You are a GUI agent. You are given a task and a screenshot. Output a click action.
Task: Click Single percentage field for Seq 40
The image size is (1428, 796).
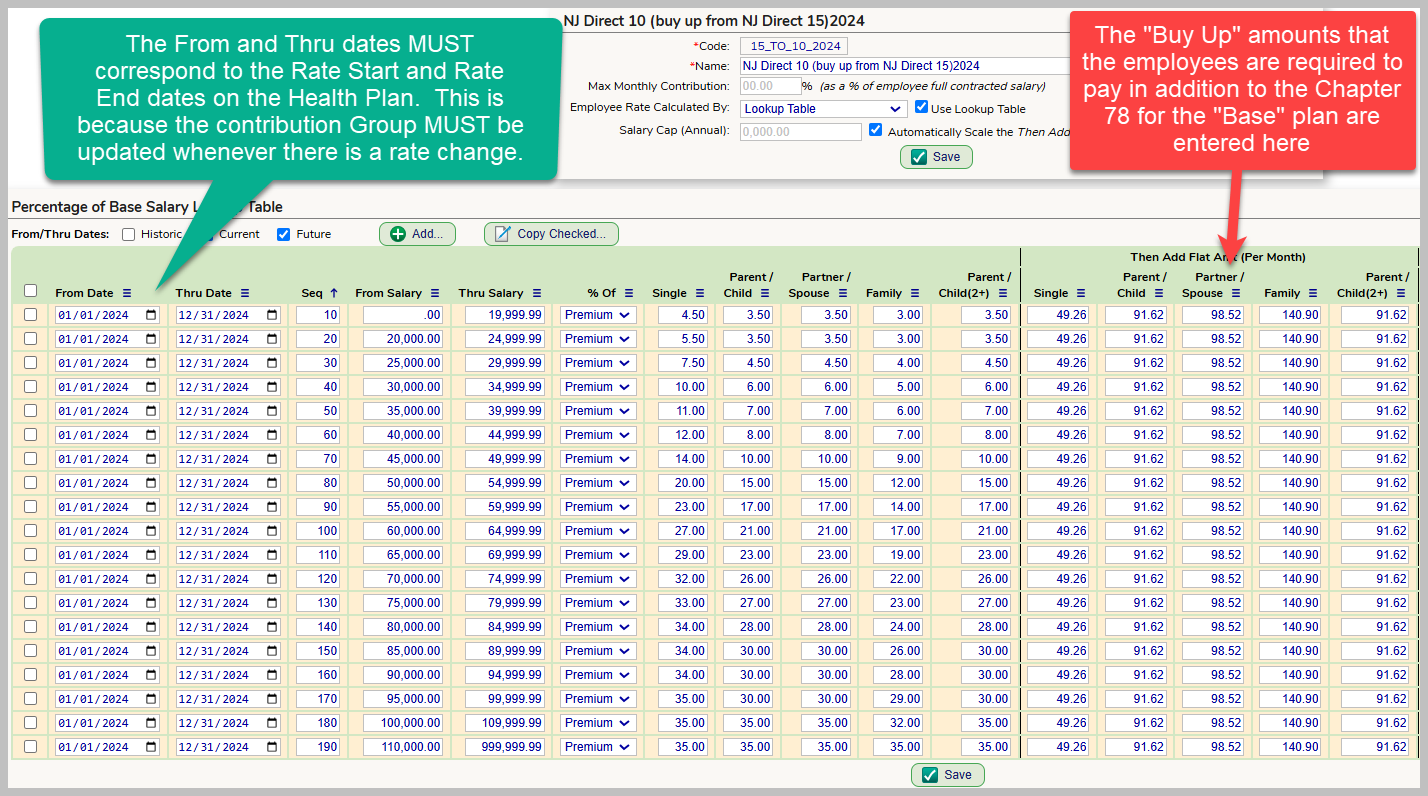[x=683, y=387]
